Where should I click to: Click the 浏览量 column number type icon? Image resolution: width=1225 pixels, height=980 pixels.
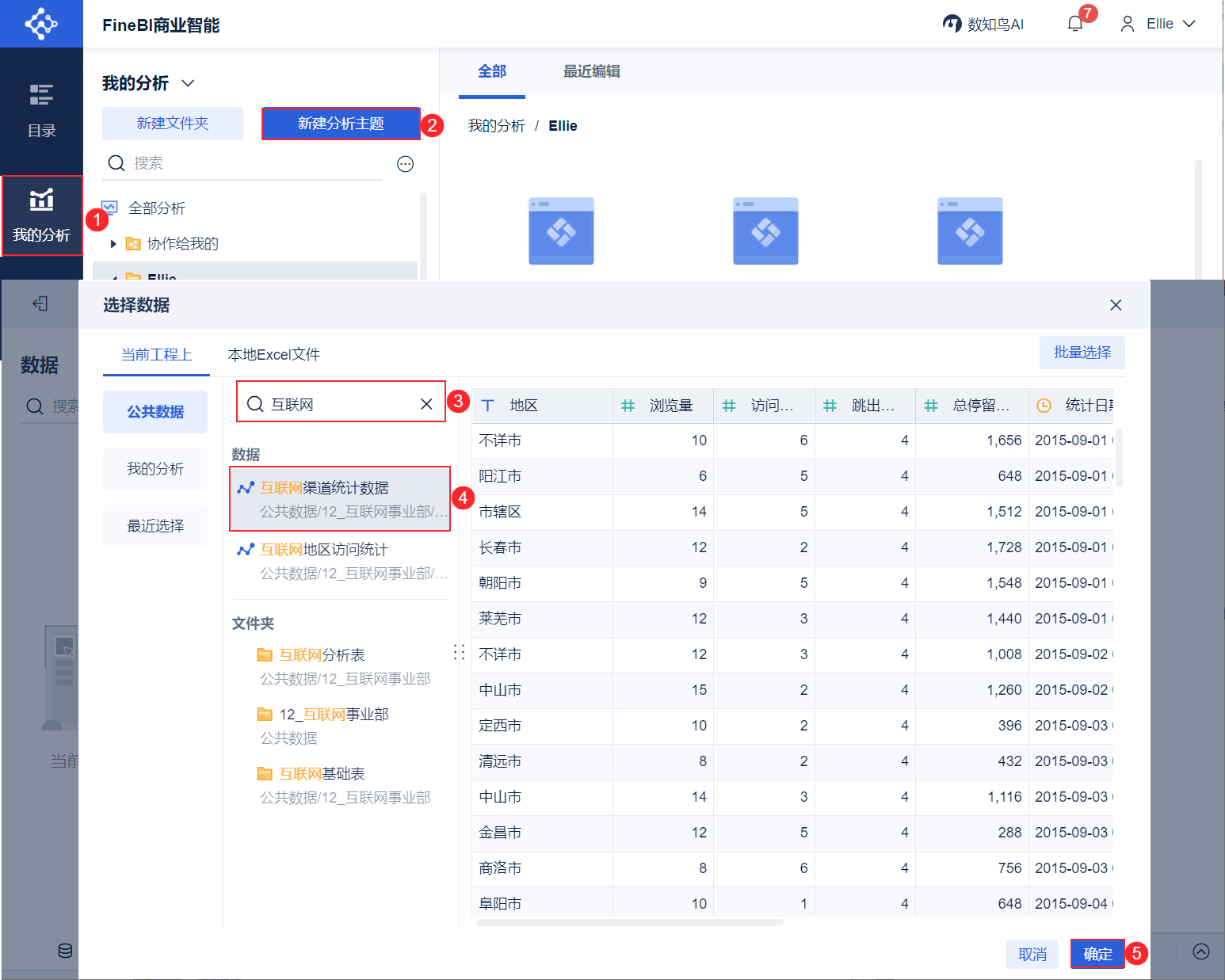pos(628,406)
